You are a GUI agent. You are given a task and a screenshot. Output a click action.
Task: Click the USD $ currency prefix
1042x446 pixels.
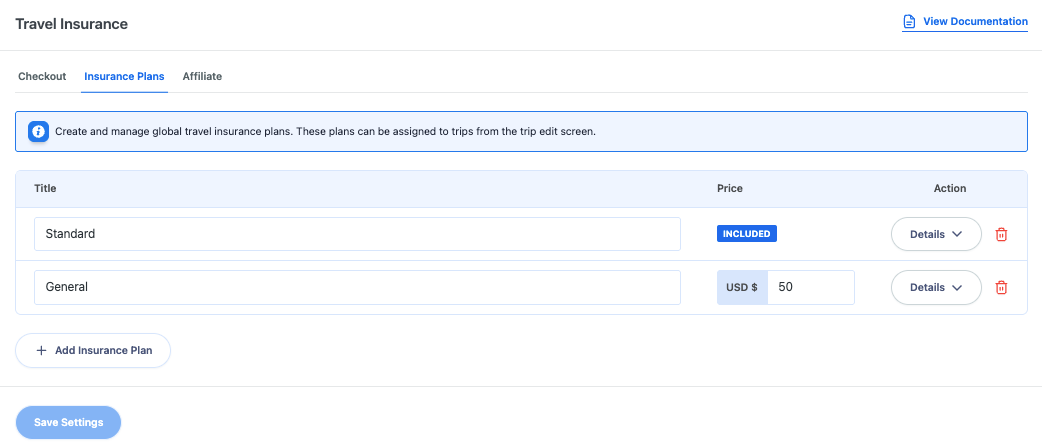[742, 287]
